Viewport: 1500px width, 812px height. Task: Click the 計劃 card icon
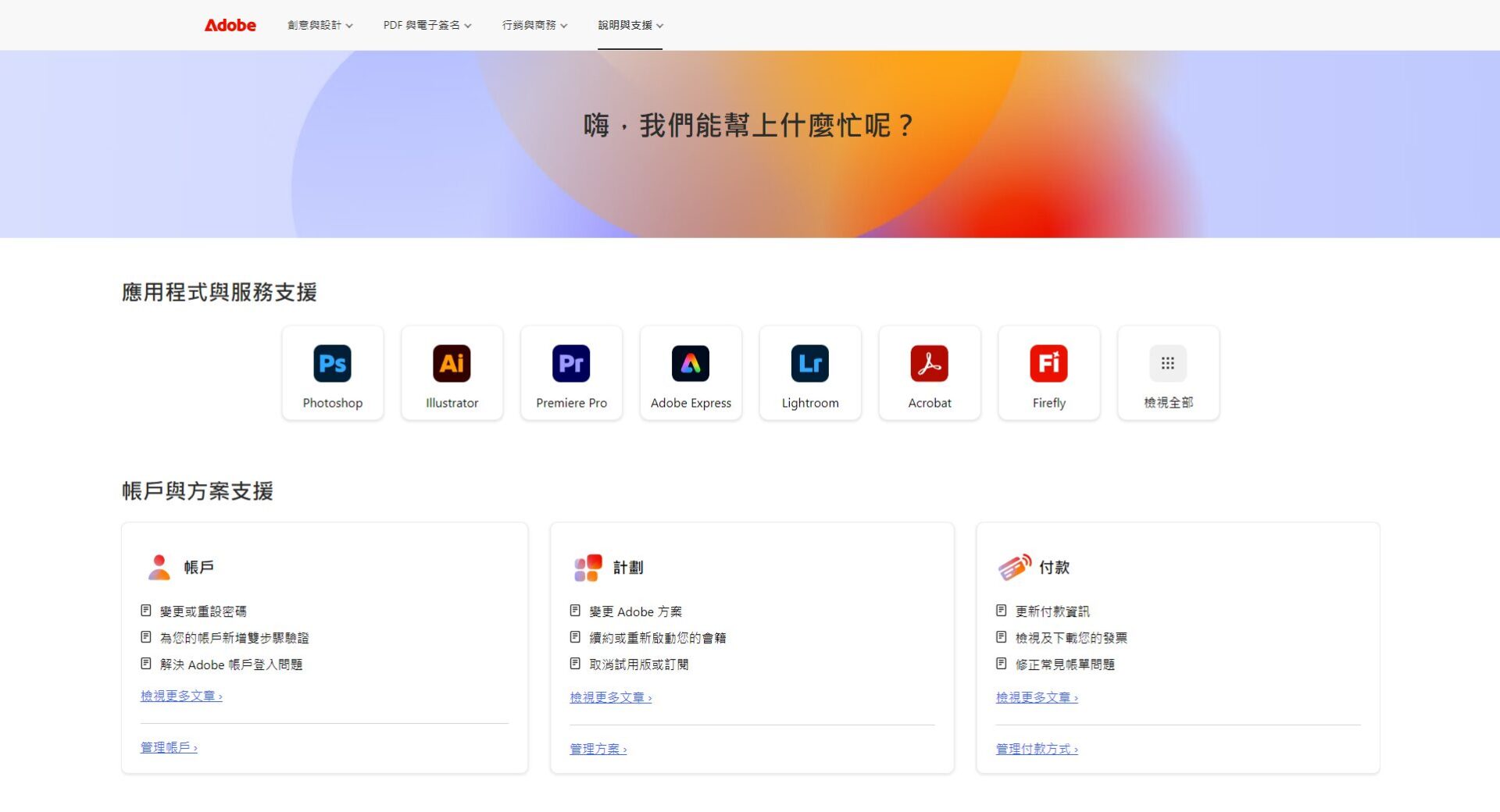587,567
